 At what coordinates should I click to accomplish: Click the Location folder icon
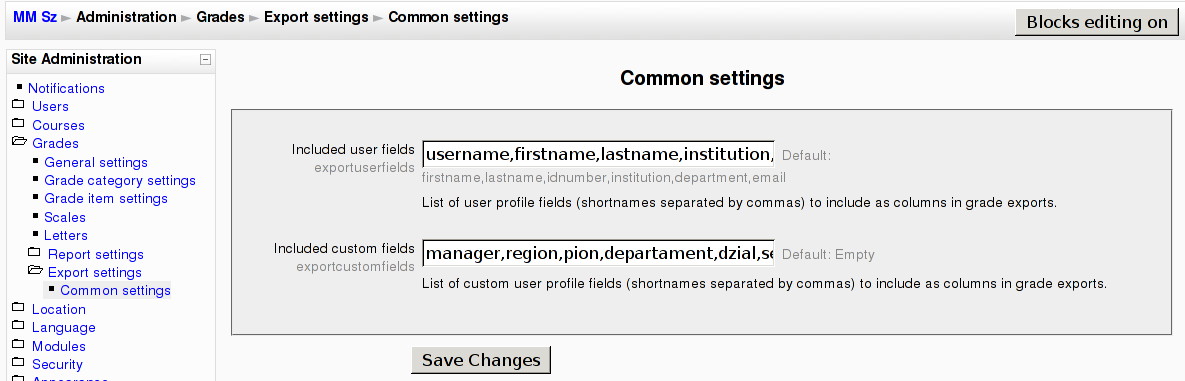point(18,307)
